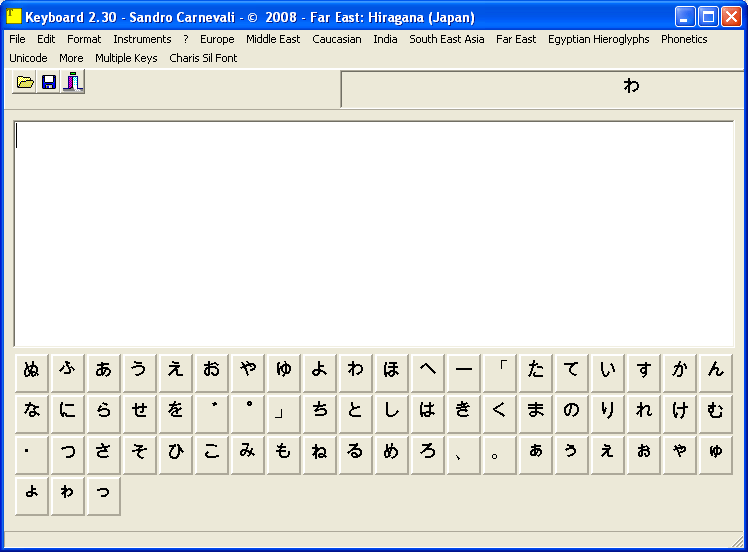
Task: Click the middle dot ・ key
Action: pos(31,455)
